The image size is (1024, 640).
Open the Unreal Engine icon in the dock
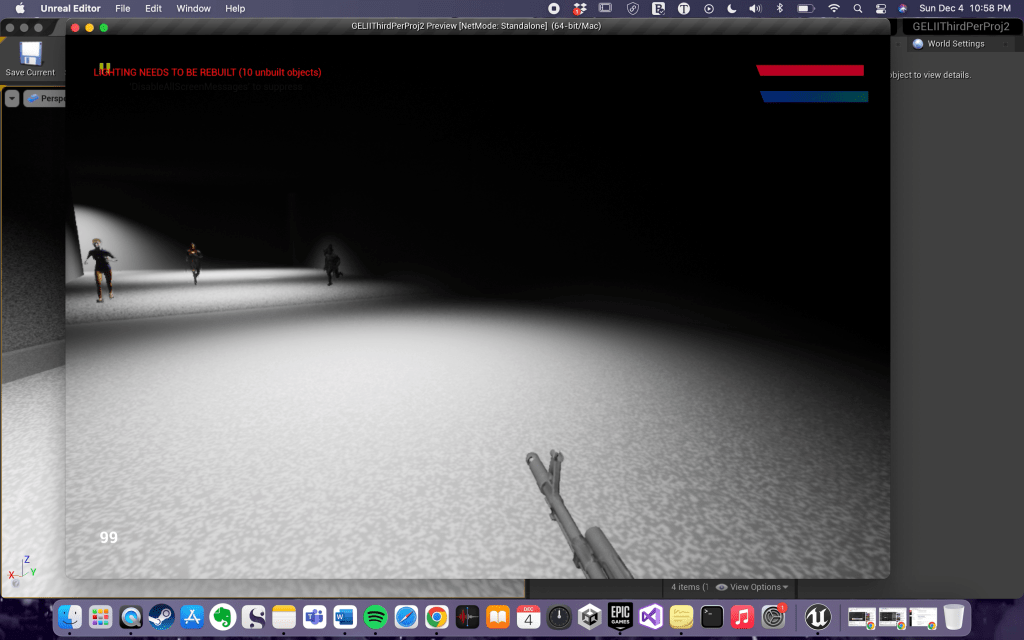[x=818, y=617]
